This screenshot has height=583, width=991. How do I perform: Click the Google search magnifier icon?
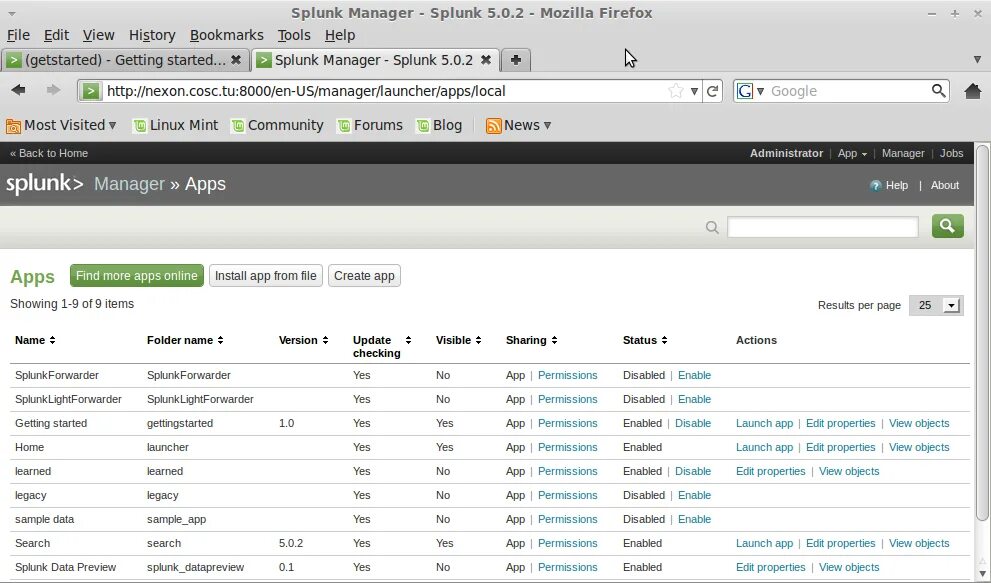coord(939,91)
